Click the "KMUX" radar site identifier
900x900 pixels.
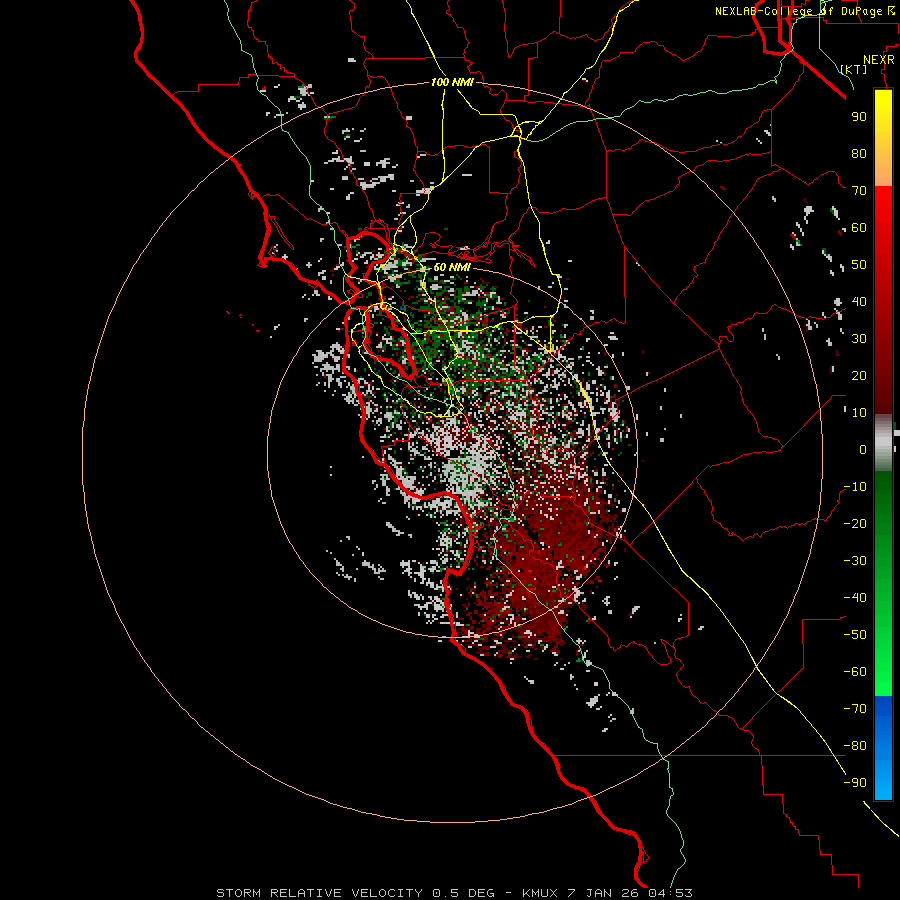click(x=540, y=893)
